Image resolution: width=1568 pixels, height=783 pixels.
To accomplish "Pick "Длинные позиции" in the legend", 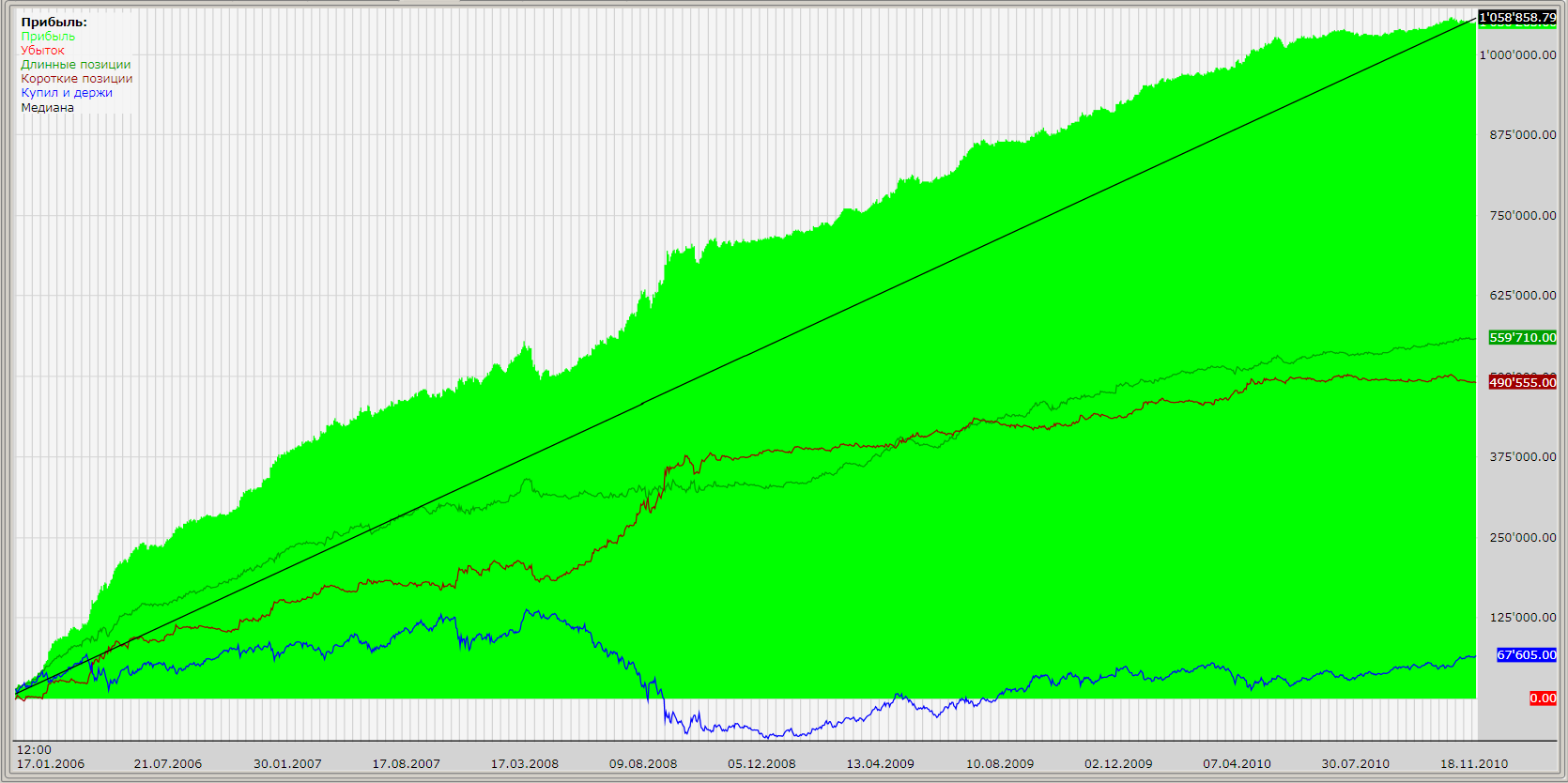I will click(x=76, y=64).
